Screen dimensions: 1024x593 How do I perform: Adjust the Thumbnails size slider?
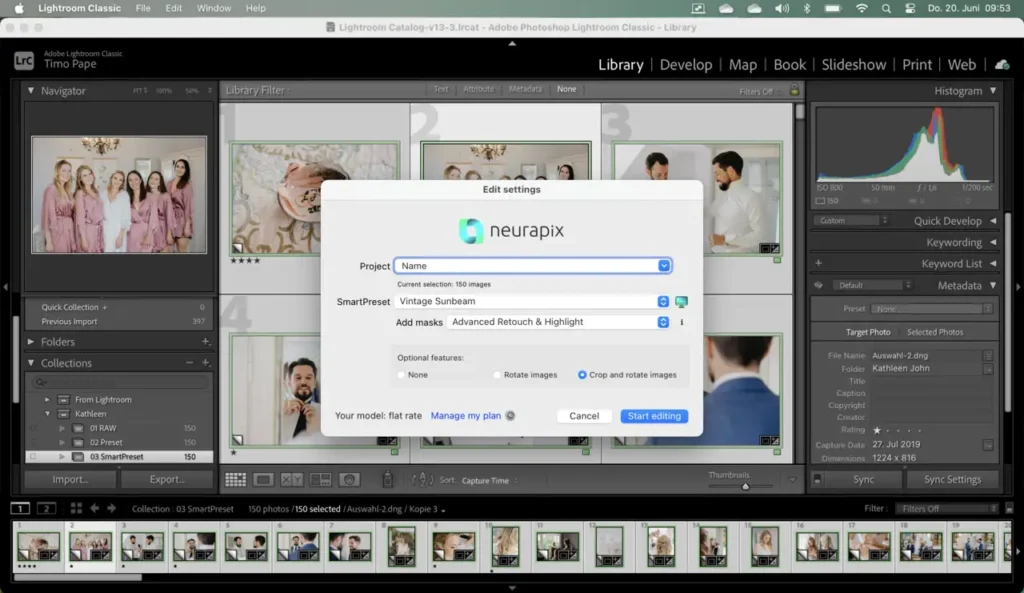pyautogui.click(x=744, y=486)
